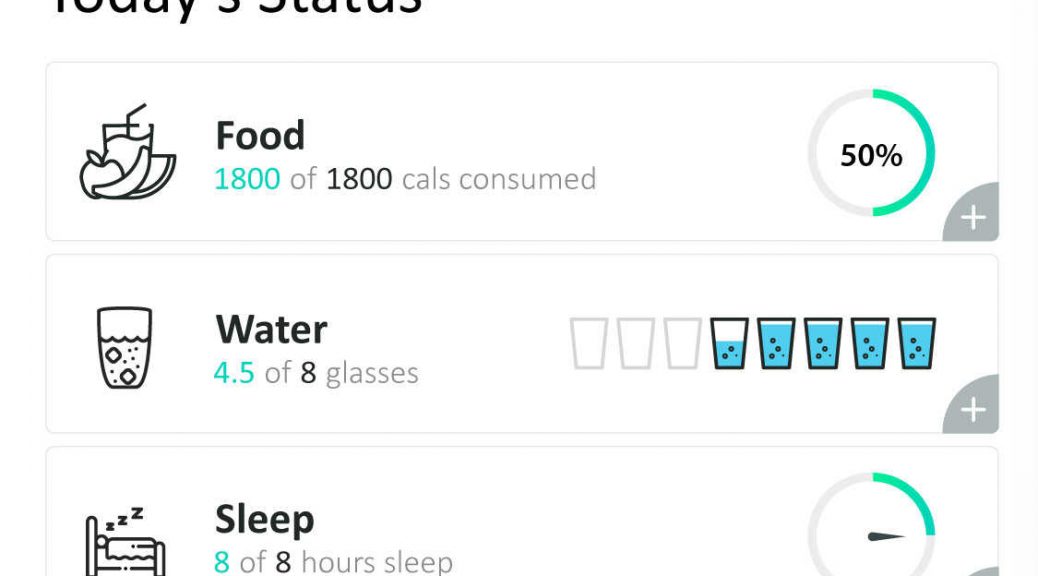Viewport: 1038px width, 576px height.
Task: Select the first empty water glass
Action: 589,343
